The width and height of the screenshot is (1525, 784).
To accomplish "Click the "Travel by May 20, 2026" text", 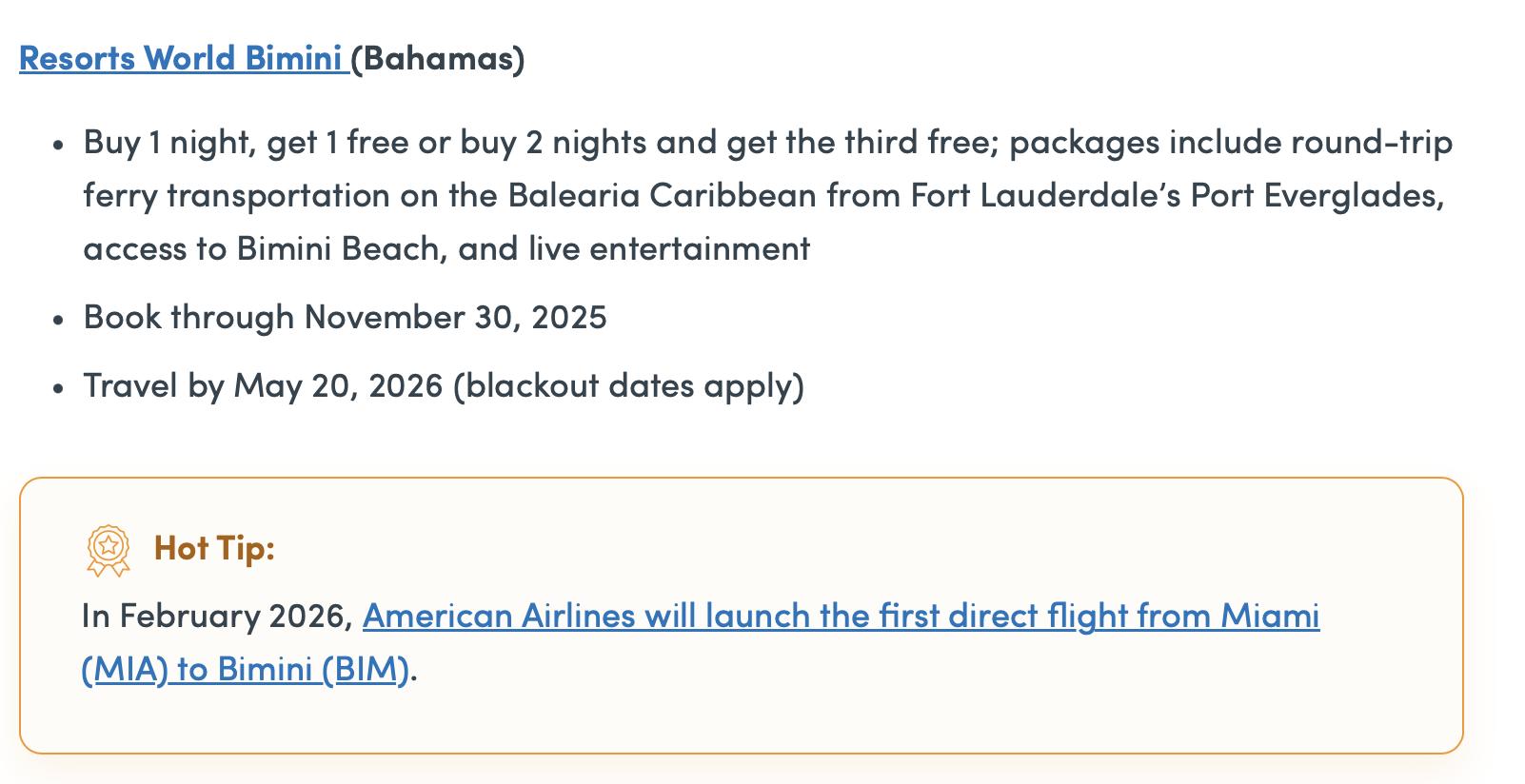I will click(x=263, y=385).
